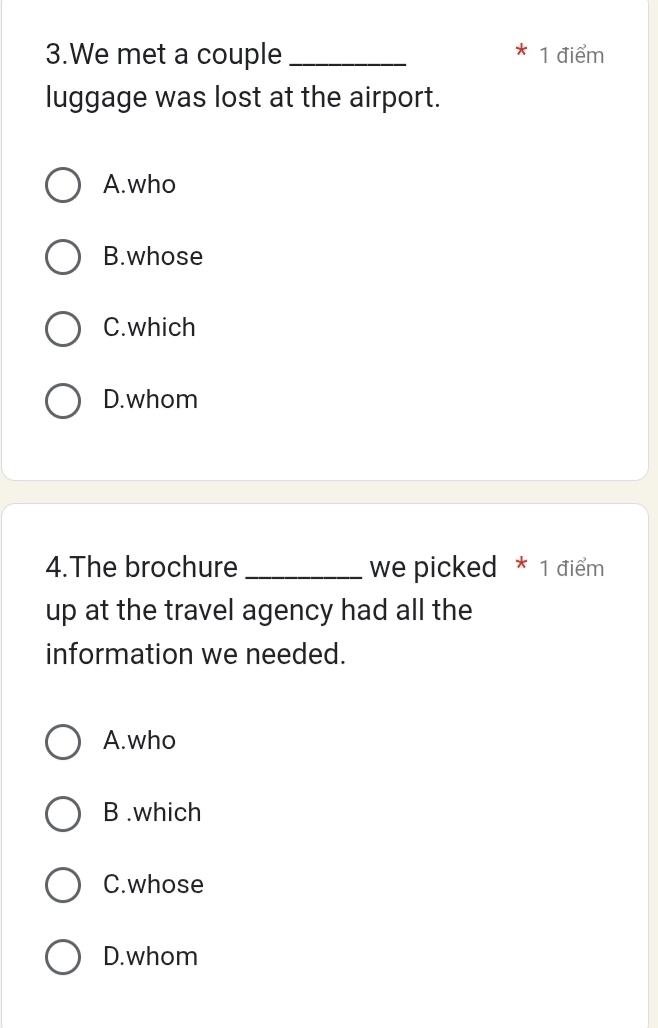Click the B .which label text in question 4
The height and width of the screenshot is (1028, 658).
coord(152,813)
